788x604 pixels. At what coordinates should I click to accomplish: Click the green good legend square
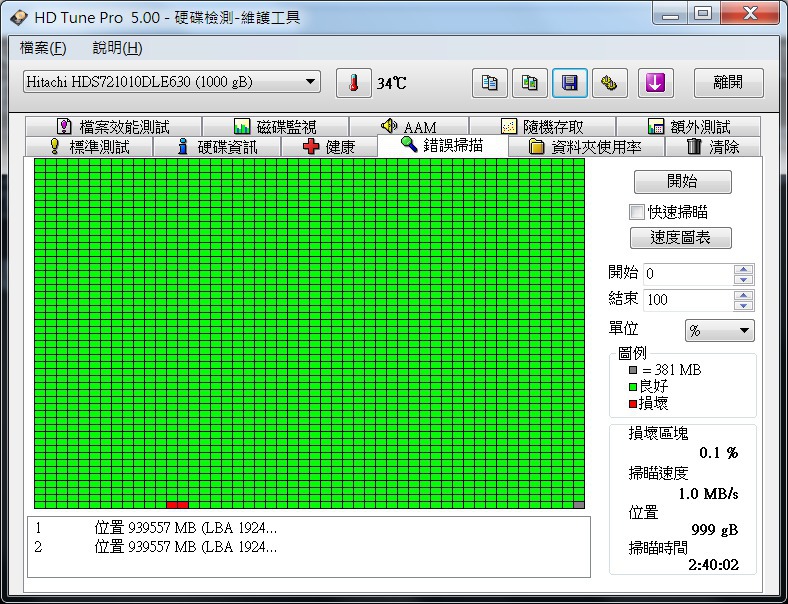point(633,386)
